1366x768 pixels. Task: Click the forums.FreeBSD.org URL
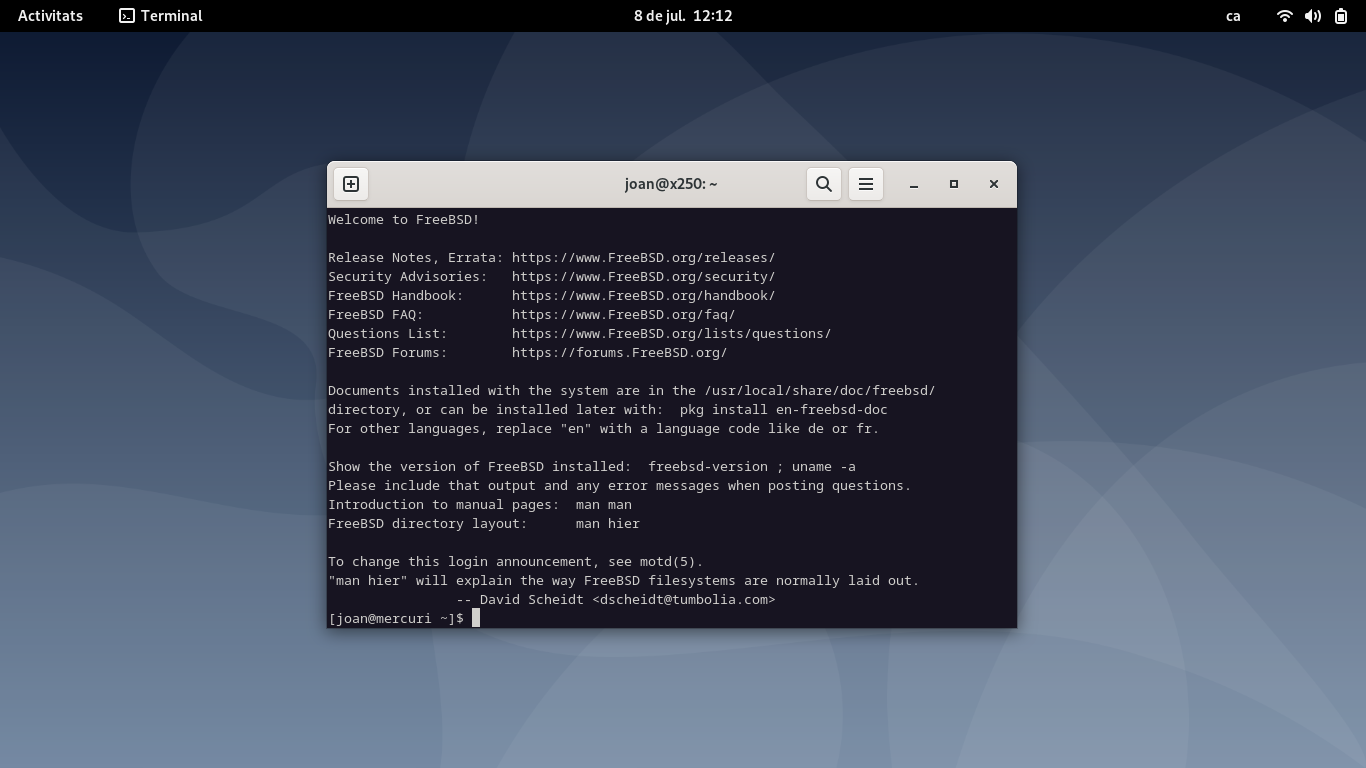click(x=619, y=352)
